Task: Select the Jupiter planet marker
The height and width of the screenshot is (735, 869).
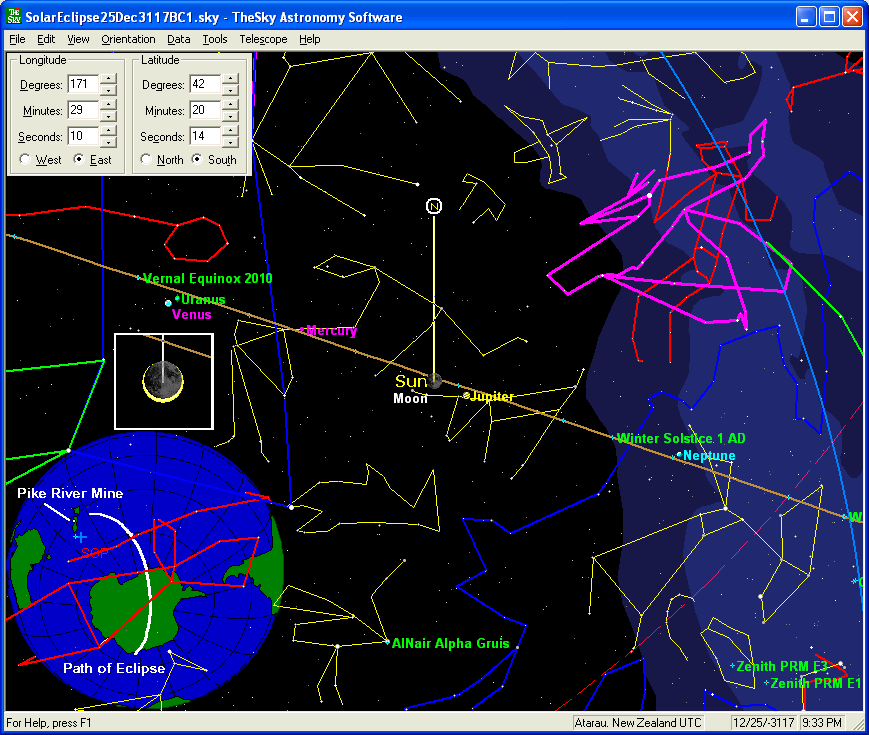Action: (466, 396)
